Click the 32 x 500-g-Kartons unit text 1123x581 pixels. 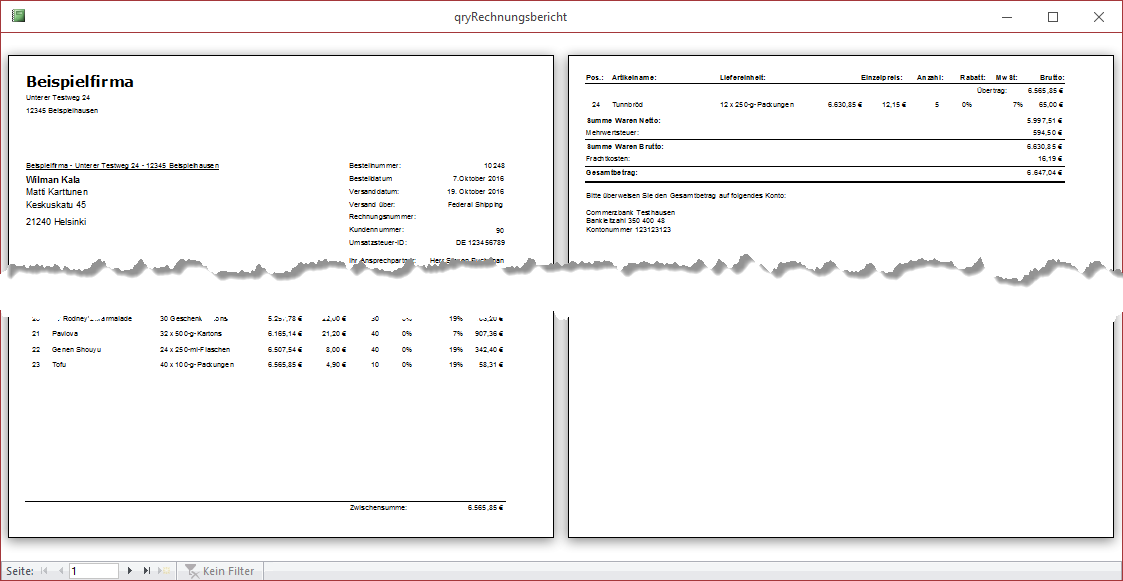(x=191, y=334)
